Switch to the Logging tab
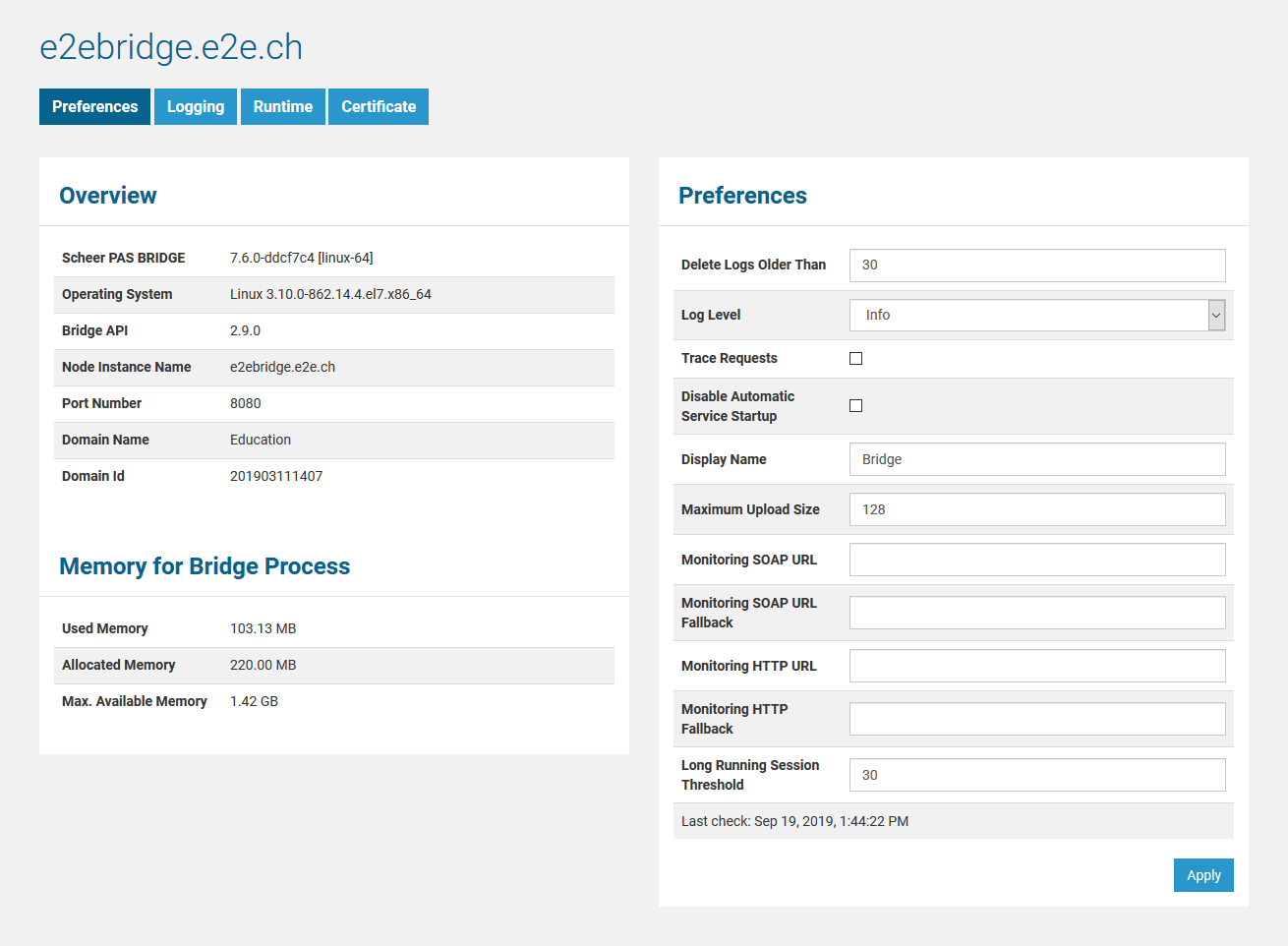The height and width of the screenshot is (946, 1288). point(195,106)
